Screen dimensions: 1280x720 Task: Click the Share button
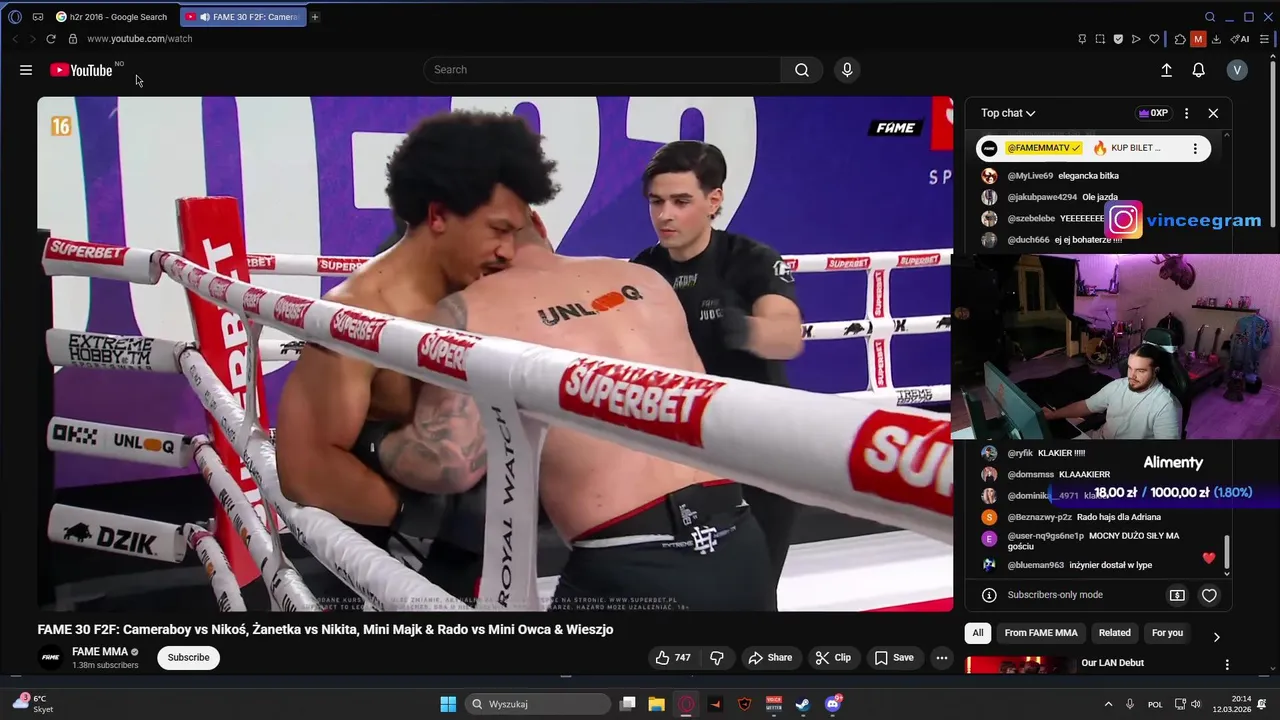(x=770, y=657)
